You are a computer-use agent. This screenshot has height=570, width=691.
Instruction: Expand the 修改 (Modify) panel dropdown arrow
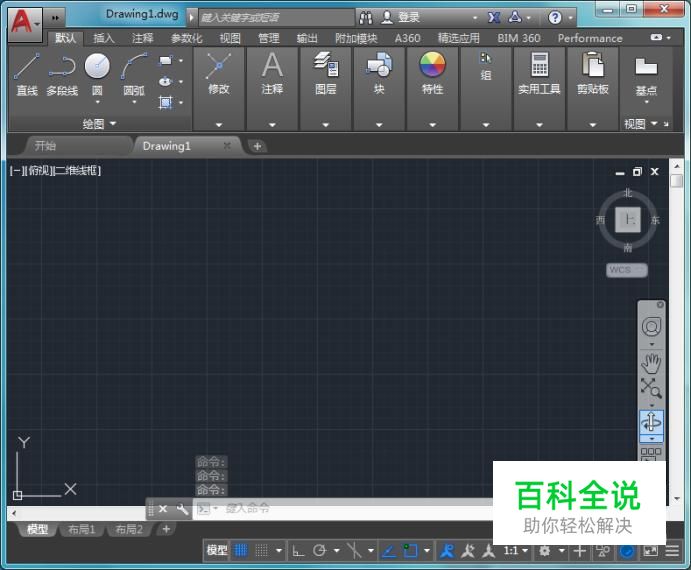218,125
